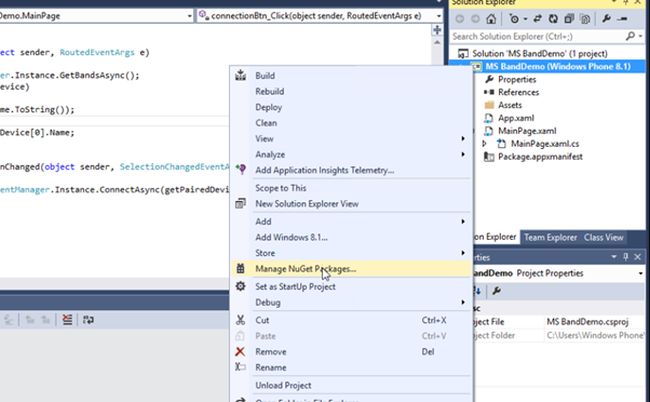Click magnifier search icon in Solution Explorer
Image resolution: width=650 pixels, height=402 pixels.
pyautogui.click(x=631, y=36)
